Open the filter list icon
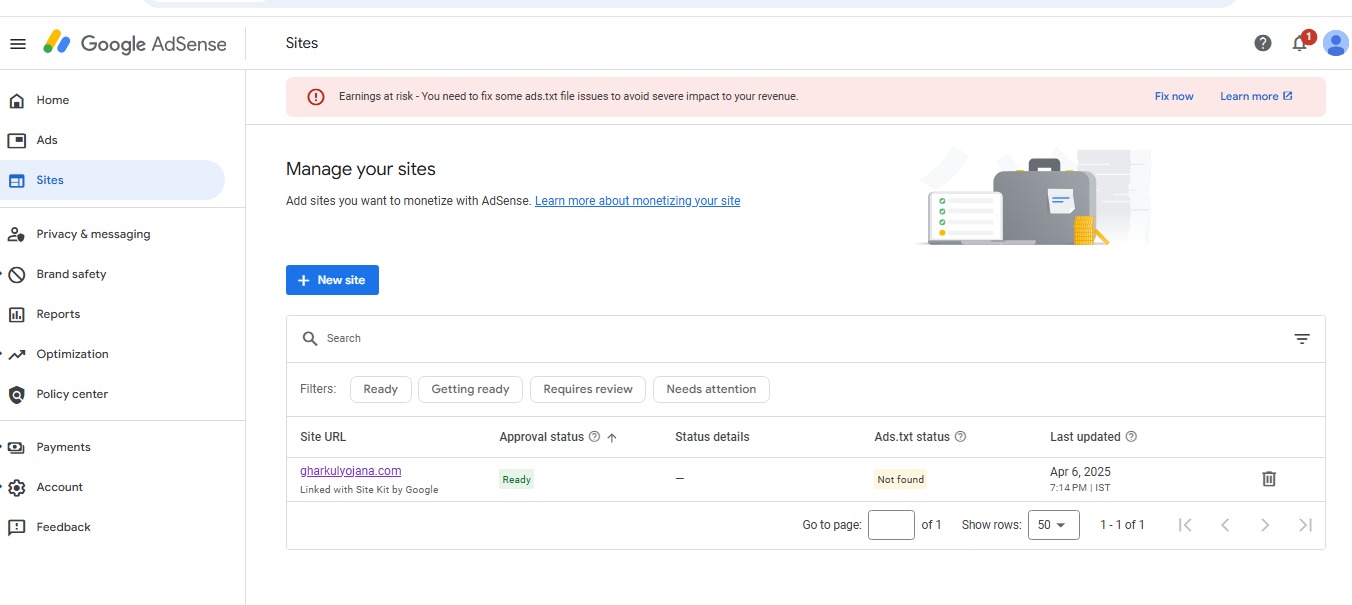 coord(1302,339)
